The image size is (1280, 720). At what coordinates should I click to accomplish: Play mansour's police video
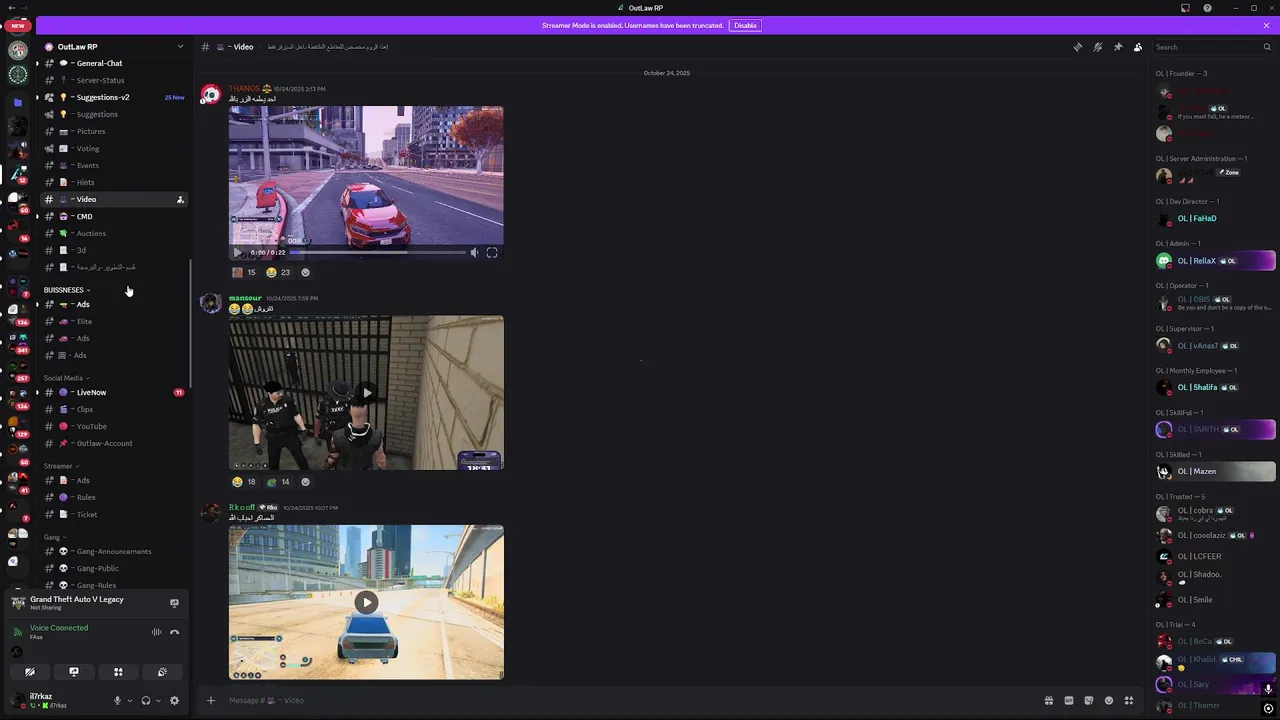coord(367,392)
